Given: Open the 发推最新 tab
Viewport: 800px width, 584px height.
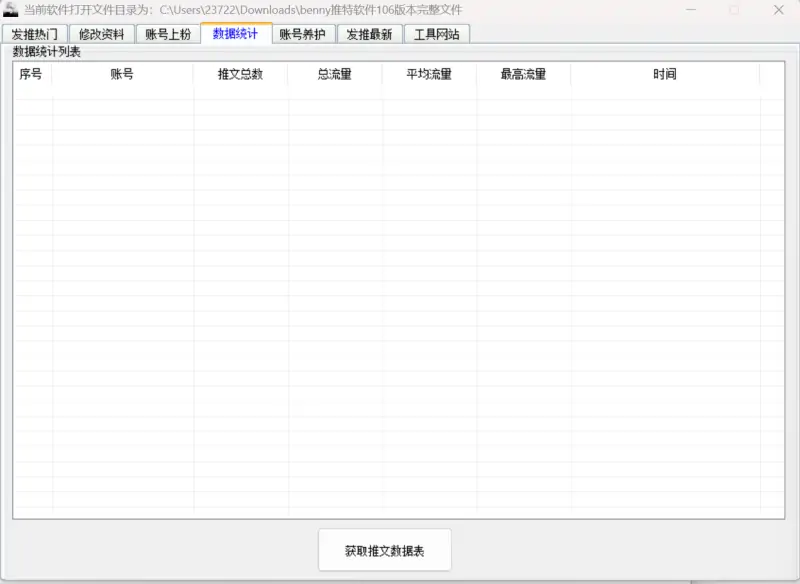Looking at the screenshot, I should 370,34.
